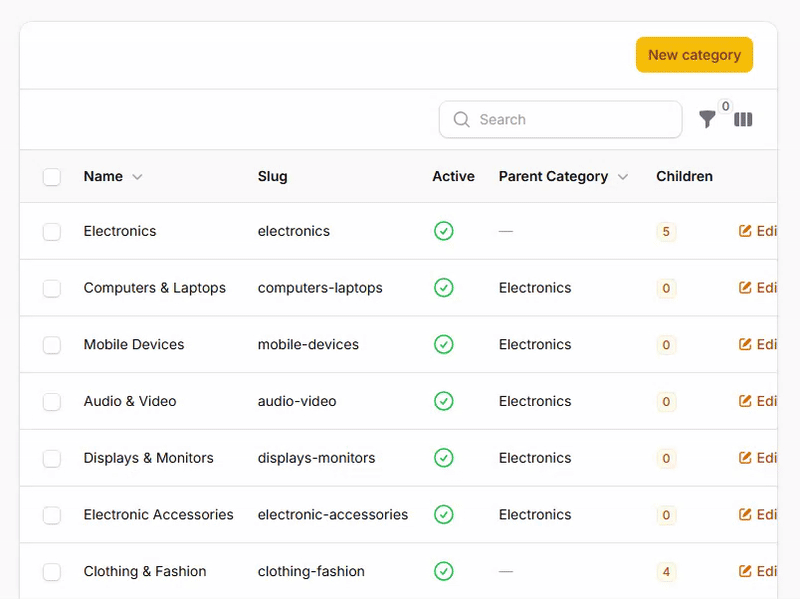Focus the Search input field
This screenshot has height=599, width=800.
tap(560, 119)
